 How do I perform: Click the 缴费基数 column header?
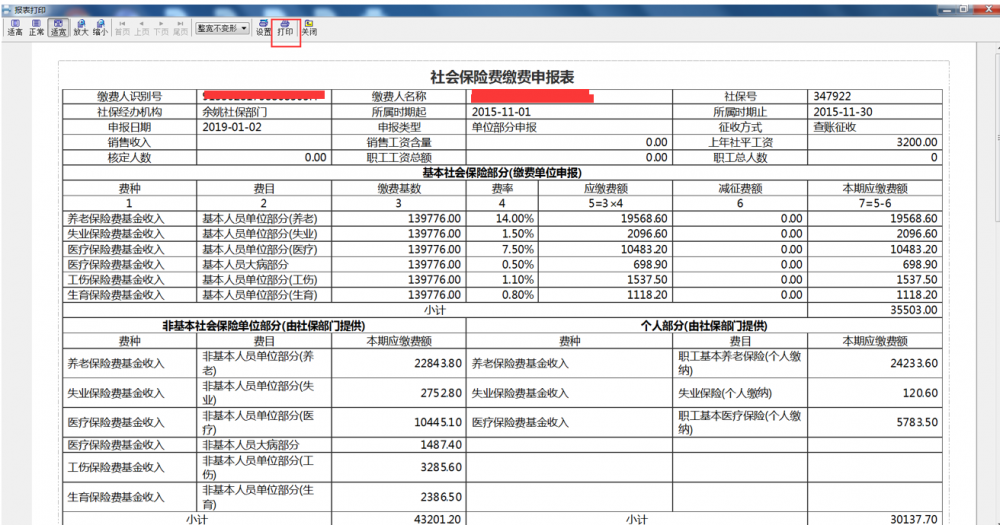point(399,188)
